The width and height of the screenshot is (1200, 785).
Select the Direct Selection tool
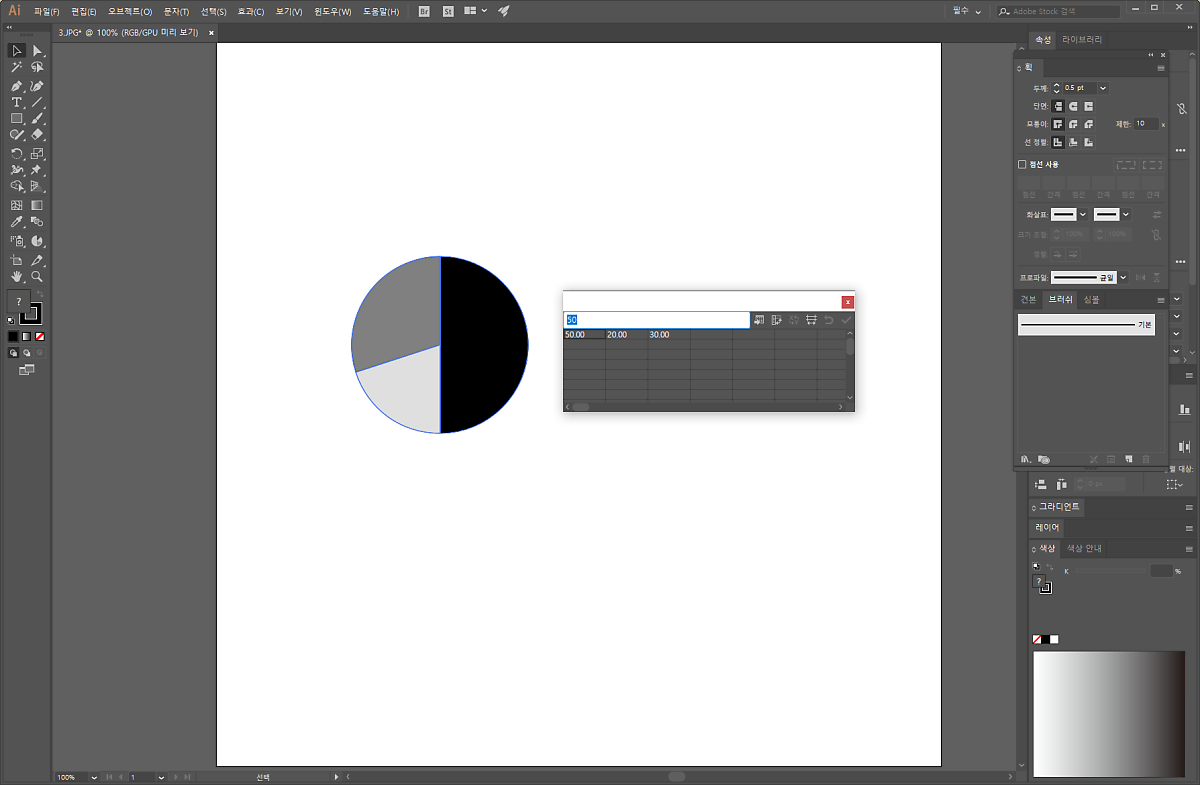pyautogui.click(x=37, y=50)
